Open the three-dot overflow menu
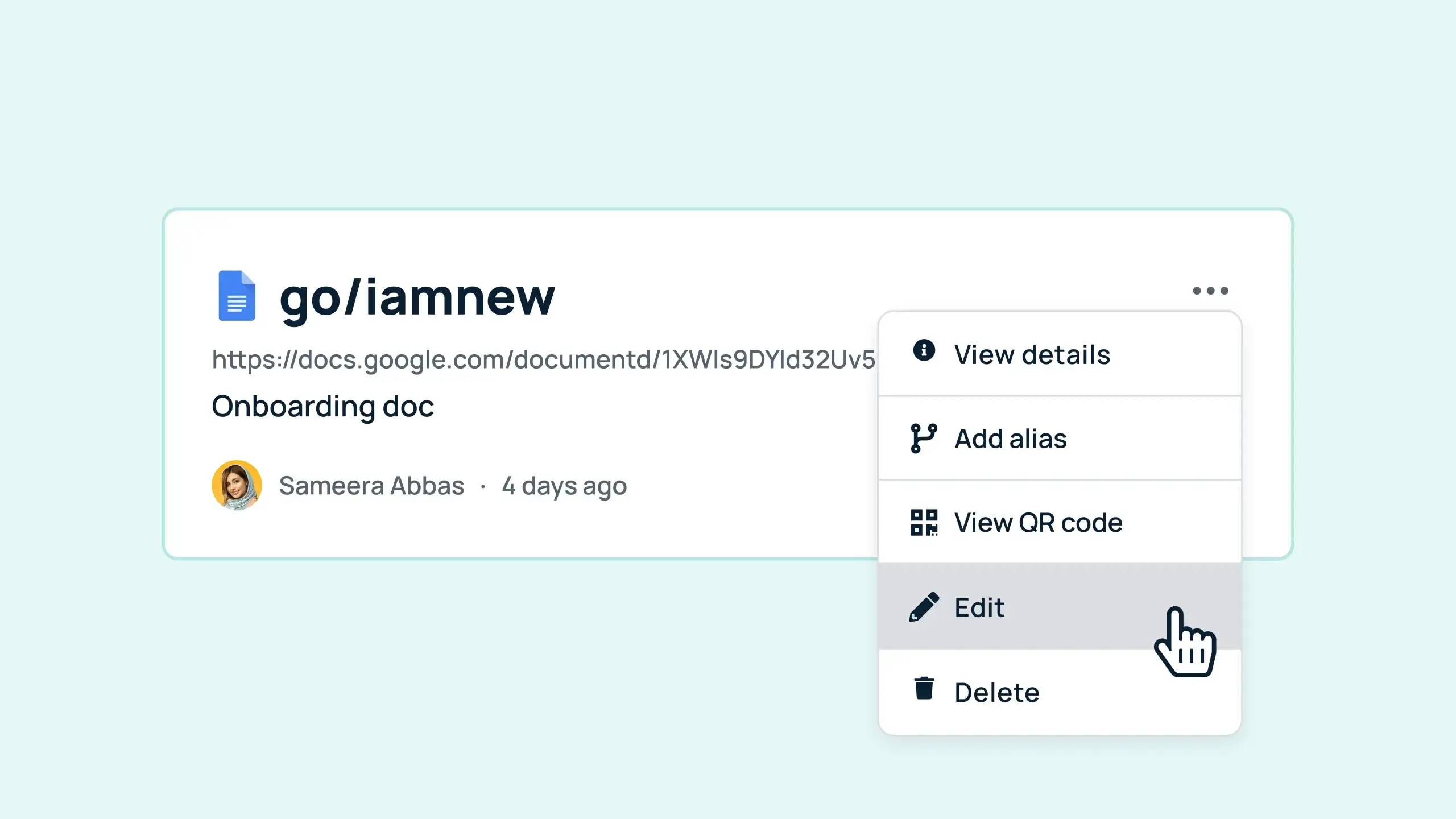This screenshot has height=819, width=1456. (x=1211, y=291)
